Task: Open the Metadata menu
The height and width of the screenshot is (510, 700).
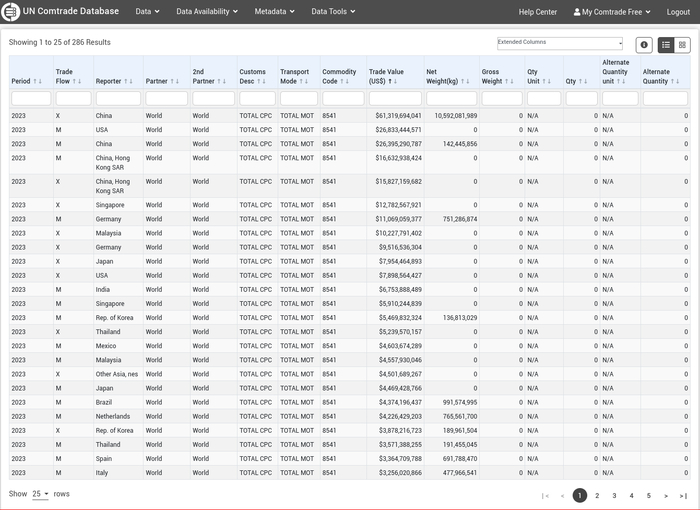Action: coord(275,12)
